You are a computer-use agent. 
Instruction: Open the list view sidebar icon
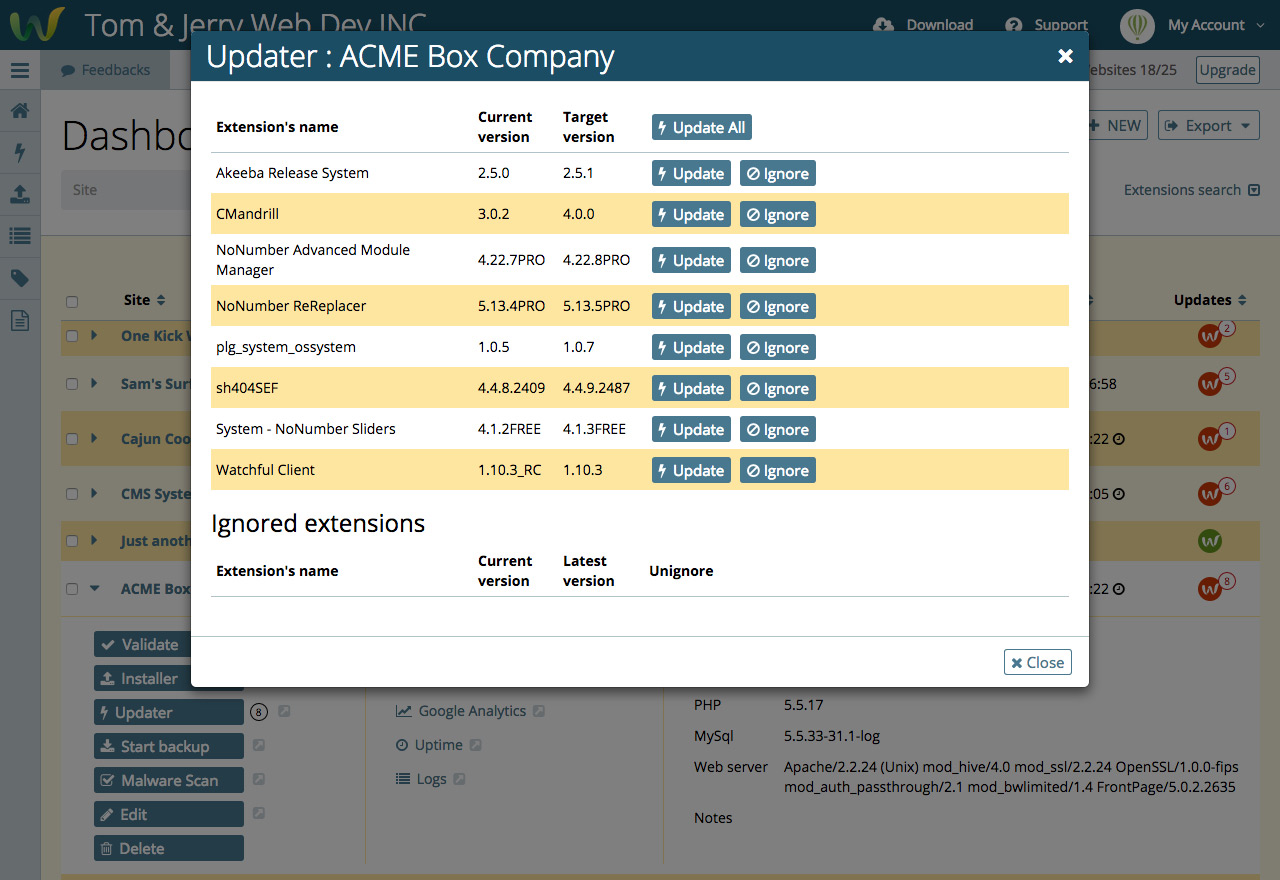20,236
